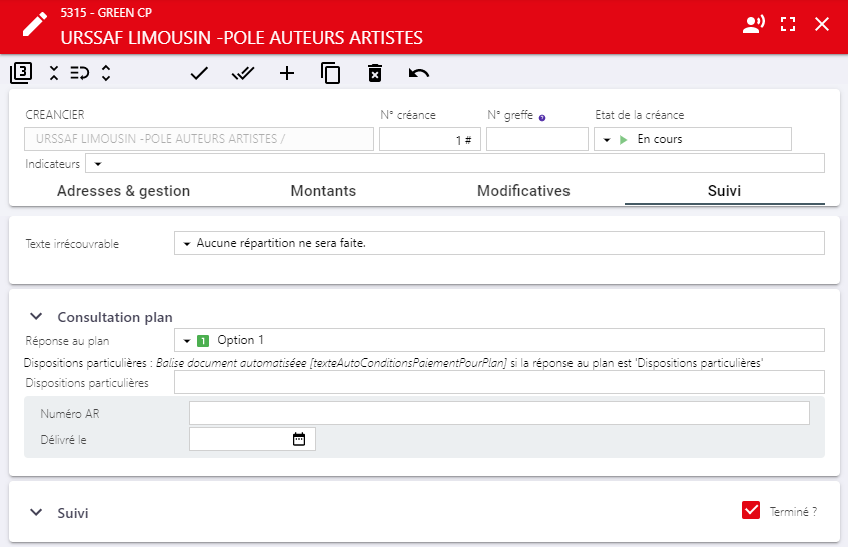Toggle fullscreen mode icon
Viewport: 848px width, 547px height.
tap(788, 24)
